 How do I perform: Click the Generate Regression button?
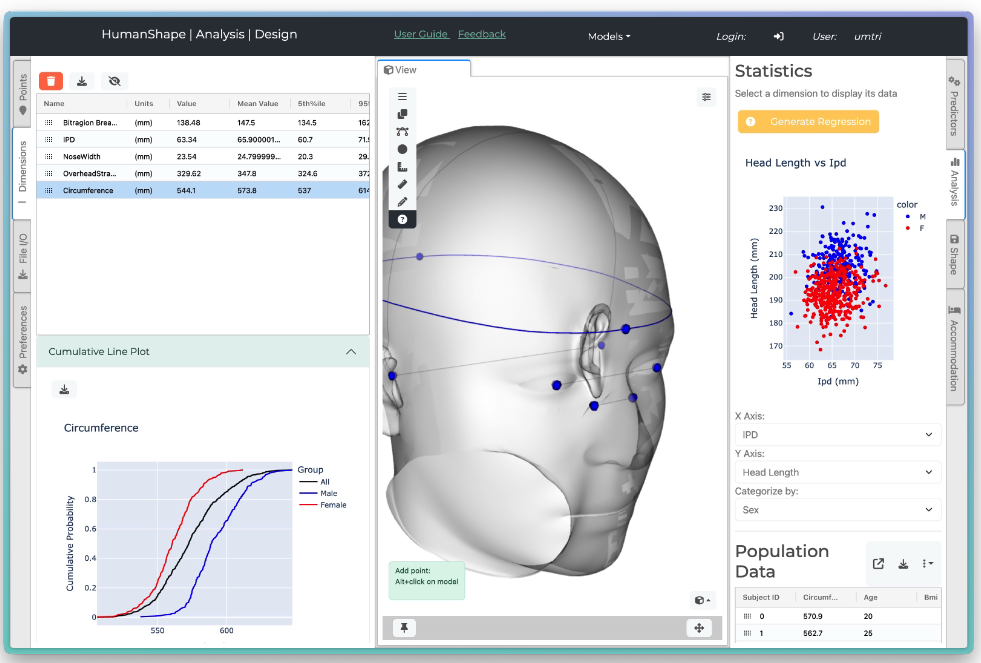click(x=808, y=122)
